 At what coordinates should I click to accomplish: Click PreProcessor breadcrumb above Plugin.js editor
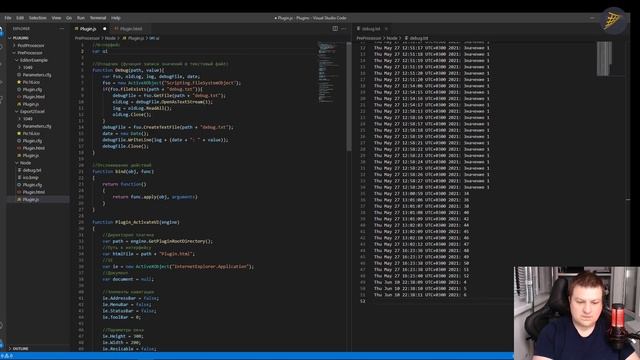87,38
